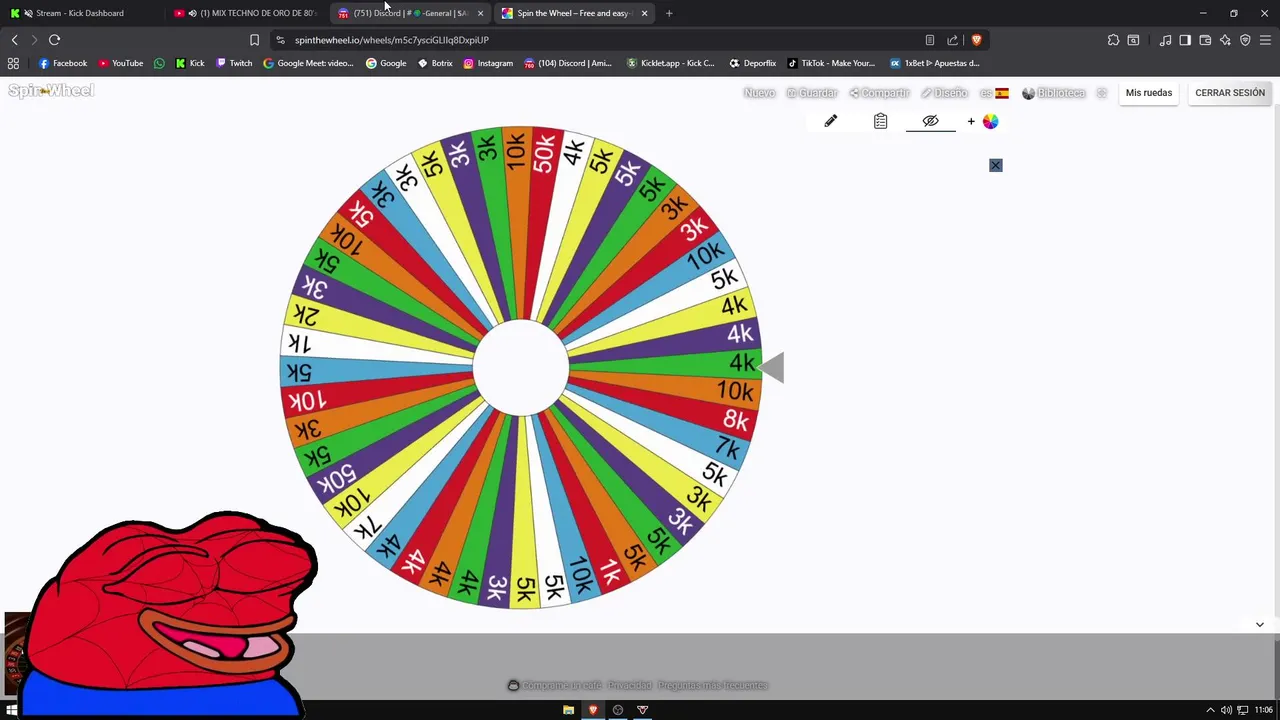Open Mis ruedas
This screenshot has width=1280, height=720.
(x=1148, y=93)
